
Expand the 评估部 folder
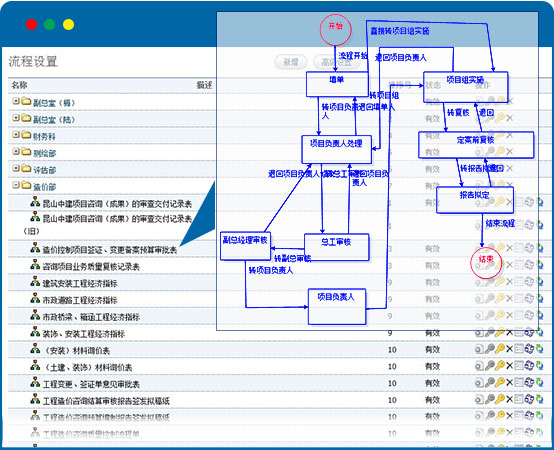16,168
